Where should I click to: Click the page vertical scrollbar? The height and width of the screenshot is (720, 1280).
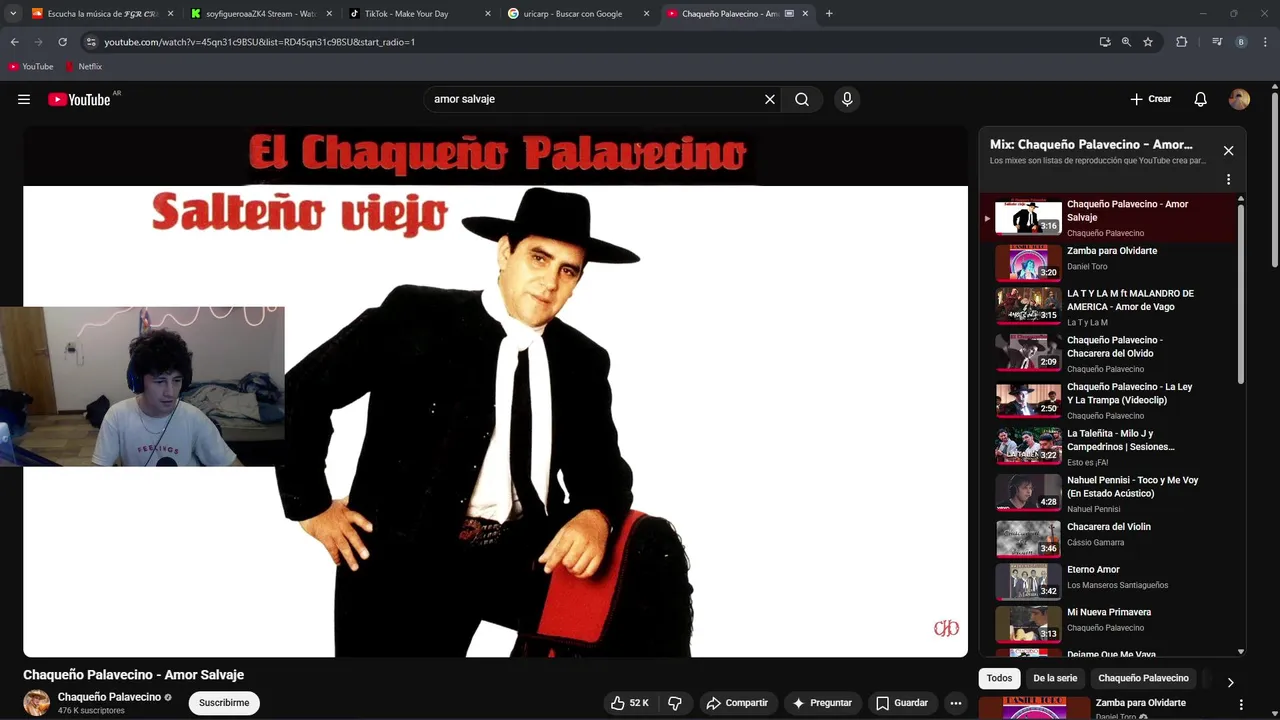click(1275, 180)
